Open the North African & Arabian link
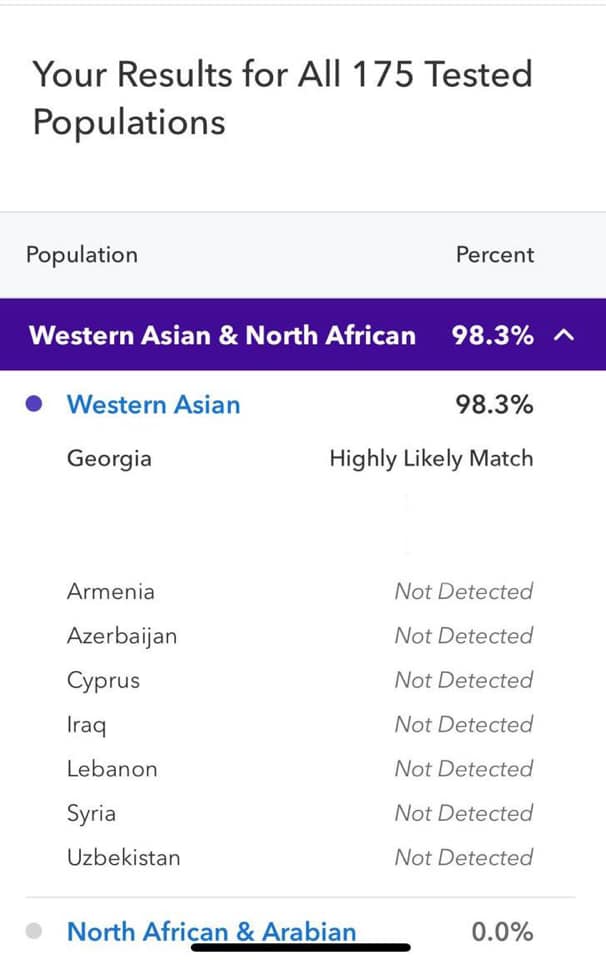The width and height of the screenshot is (606, 960). tap(211, 932)
